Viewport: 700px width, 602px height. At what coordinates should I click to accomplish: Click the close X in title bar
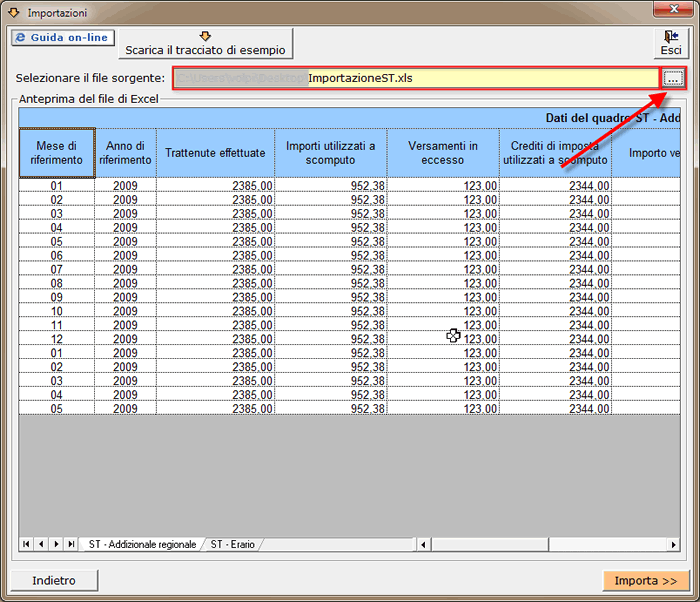[x=674, y=9]
